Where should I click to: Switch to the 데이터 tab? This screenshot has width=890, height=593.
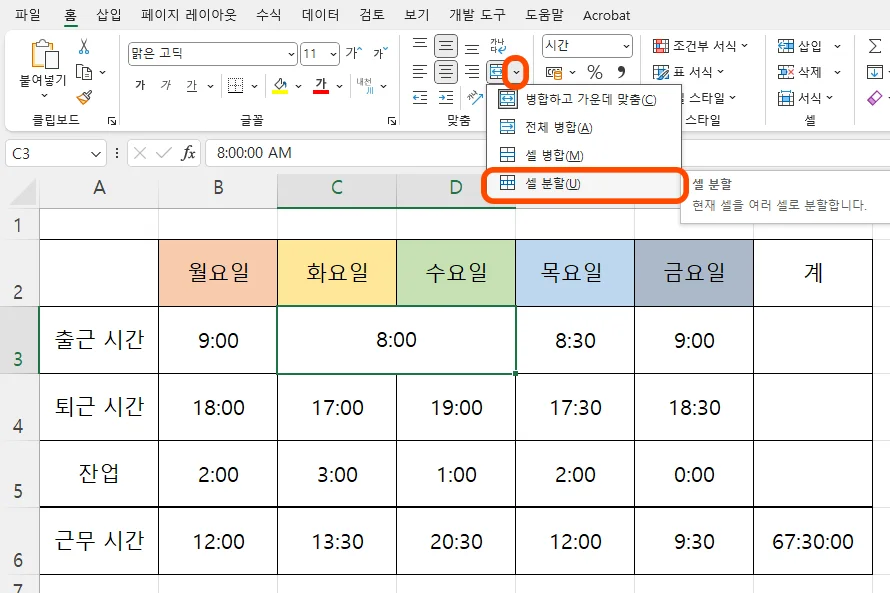(x=321, y=15)
